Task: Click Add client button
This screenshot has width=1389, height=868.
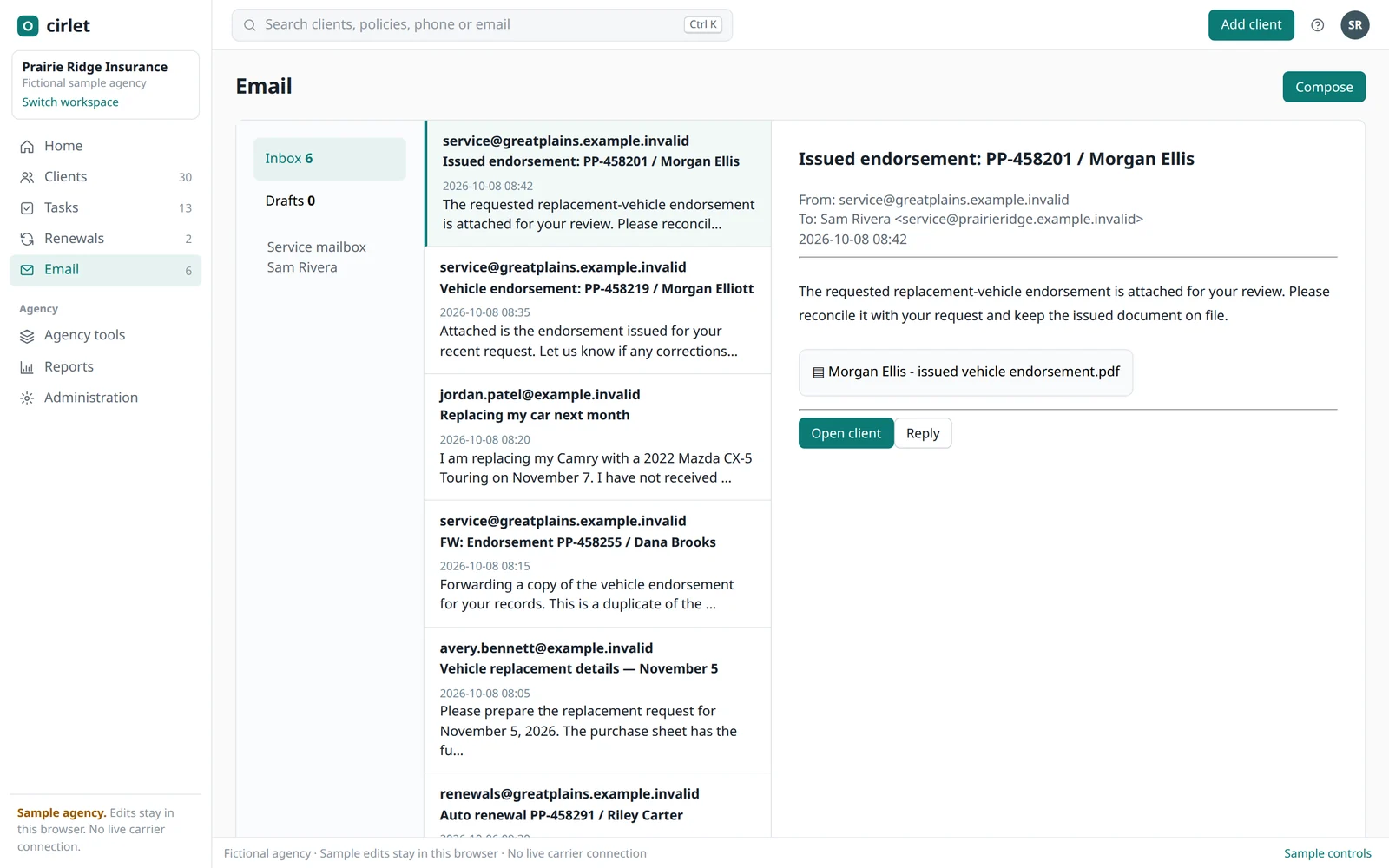Action: pyautogui.click(x=1251, y=25)
